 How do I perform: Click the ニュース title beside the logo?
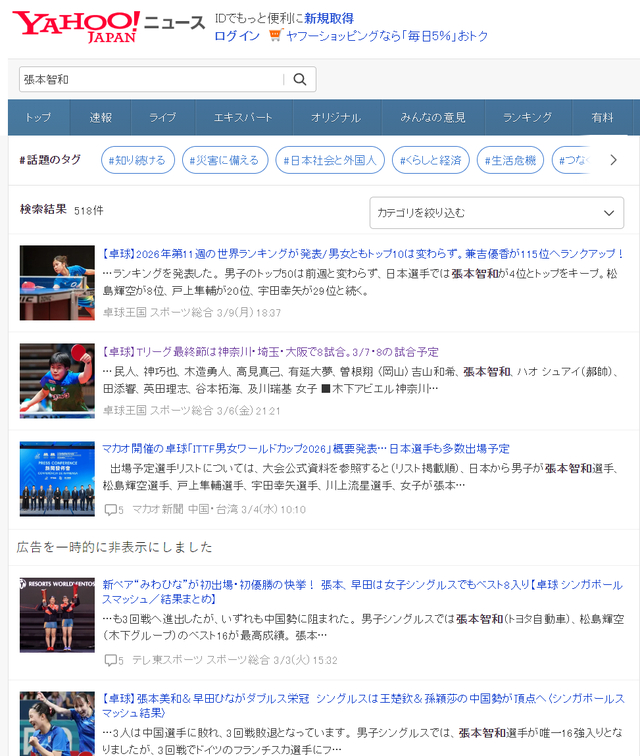coord(175,23)
